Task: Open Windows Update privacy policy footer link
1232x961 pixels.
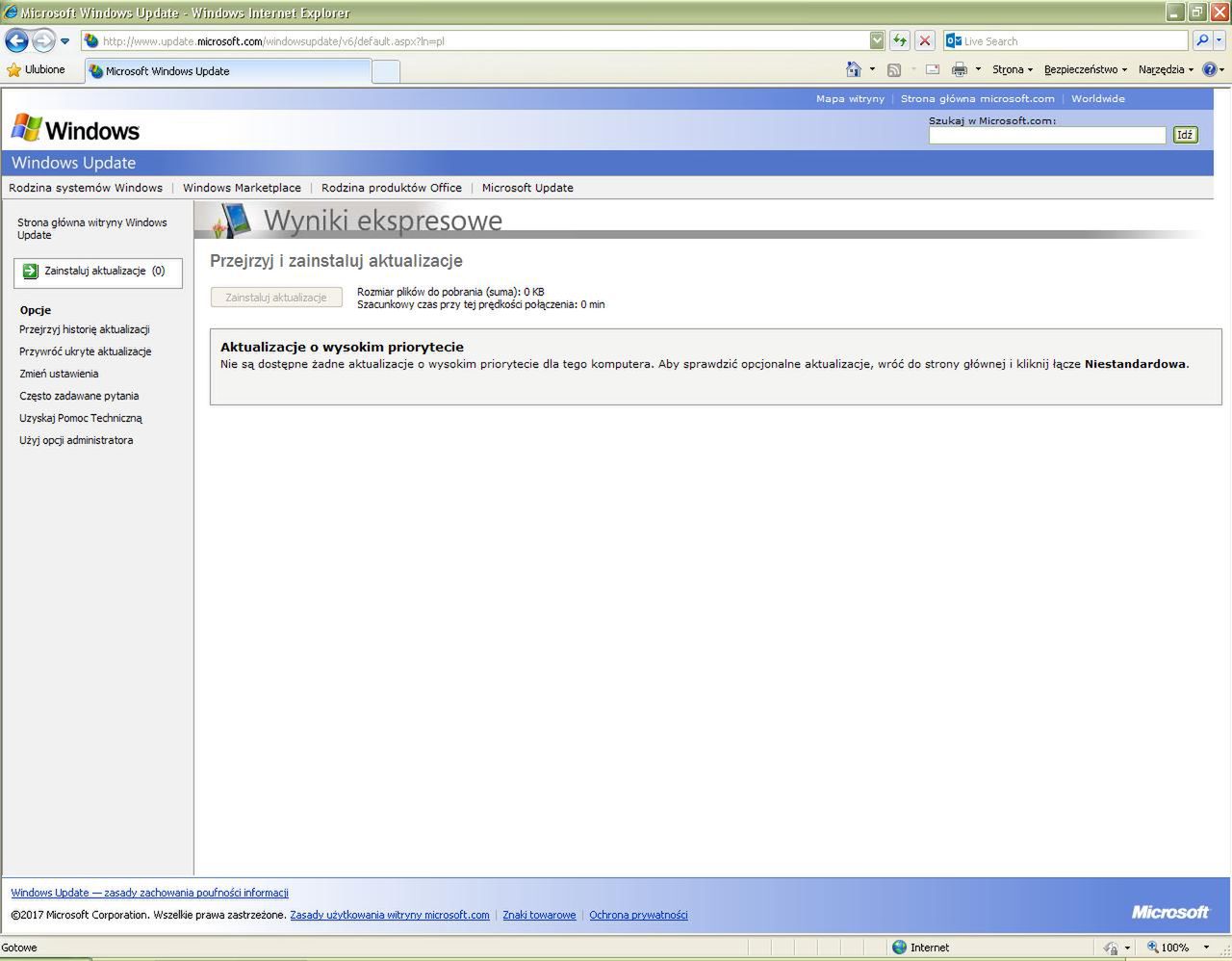Action: pos(149,893)
